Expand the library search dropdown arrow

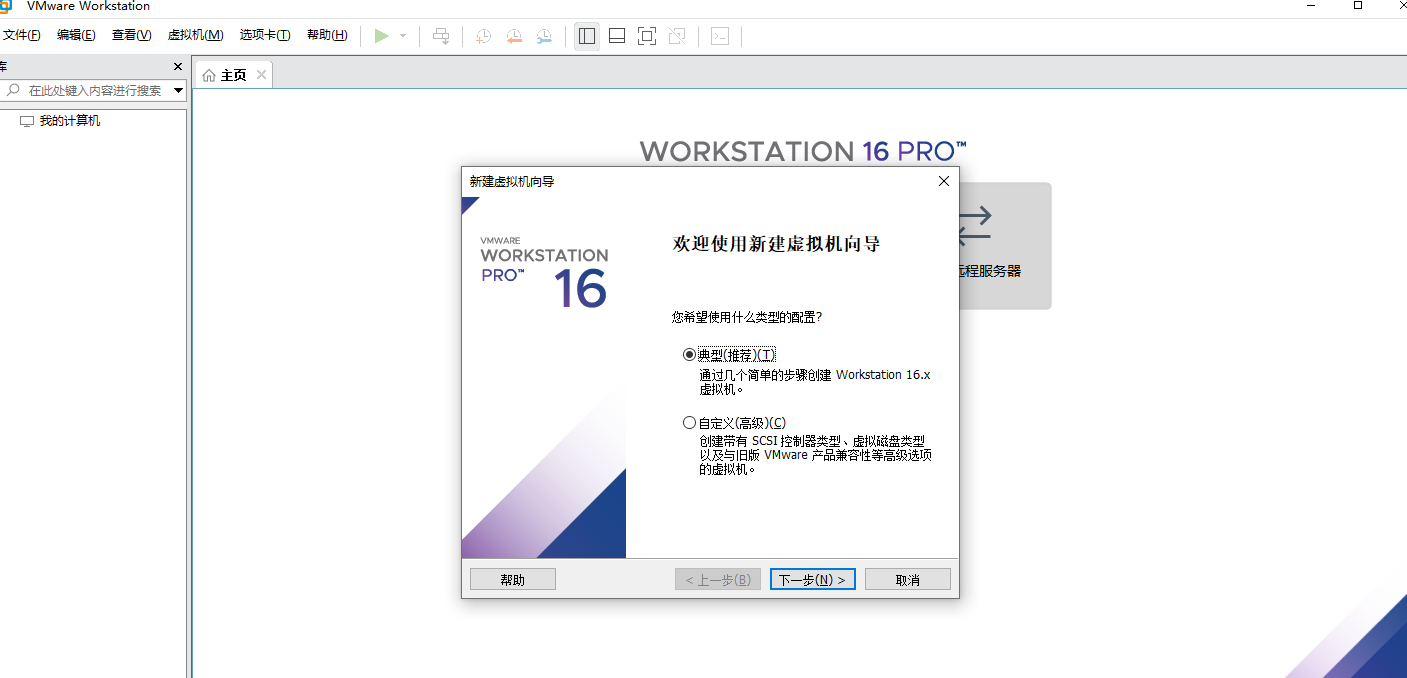(x=179, y=90)
